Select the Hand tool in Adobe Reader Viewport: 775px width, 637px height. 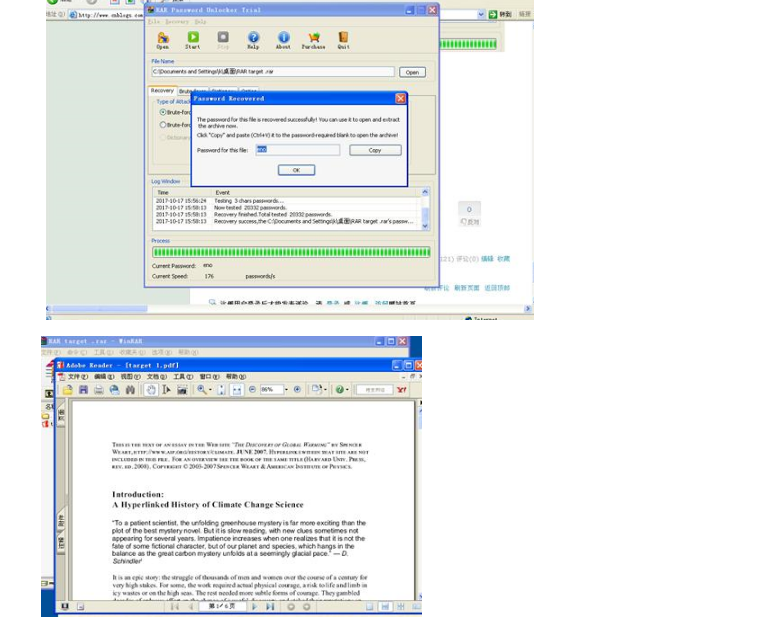[x=151, y=389]
